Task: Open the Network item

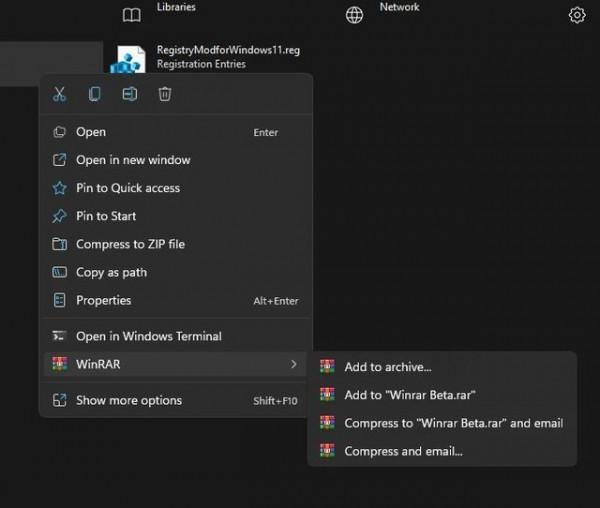Action: point(399,7)
